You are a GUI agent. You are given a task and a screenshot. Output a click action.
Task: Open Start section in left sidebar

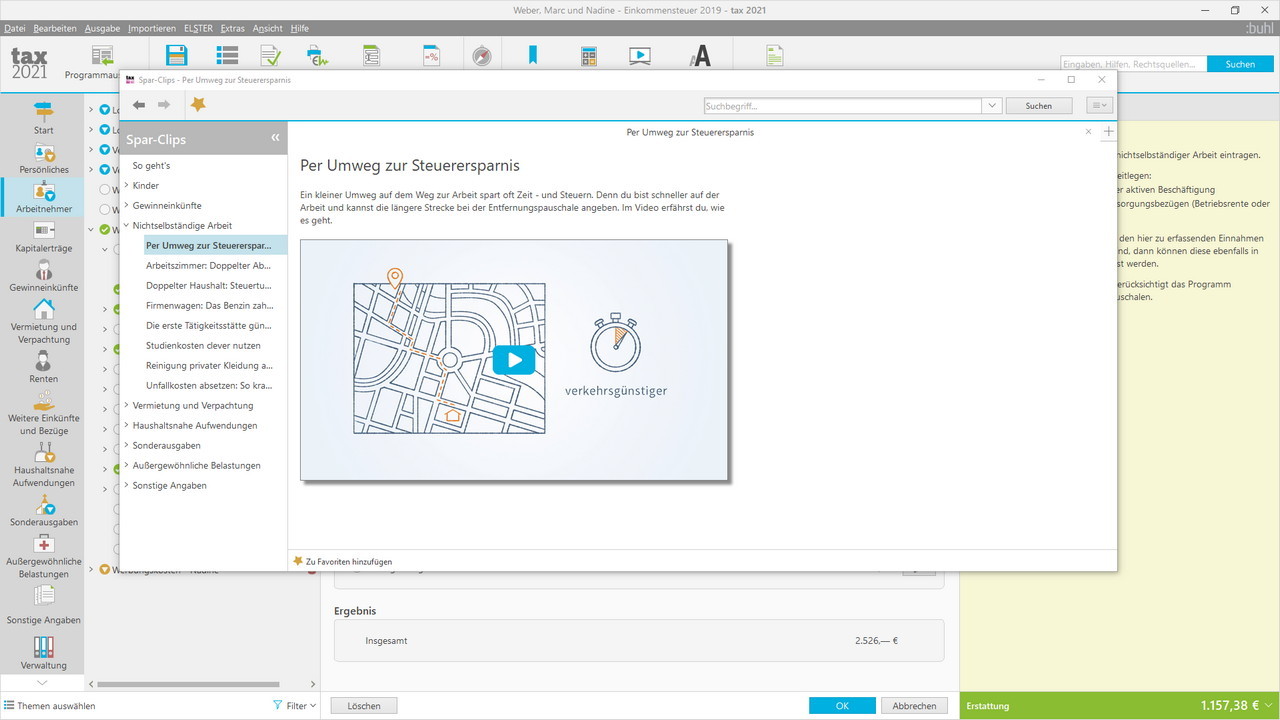[44, 118]
